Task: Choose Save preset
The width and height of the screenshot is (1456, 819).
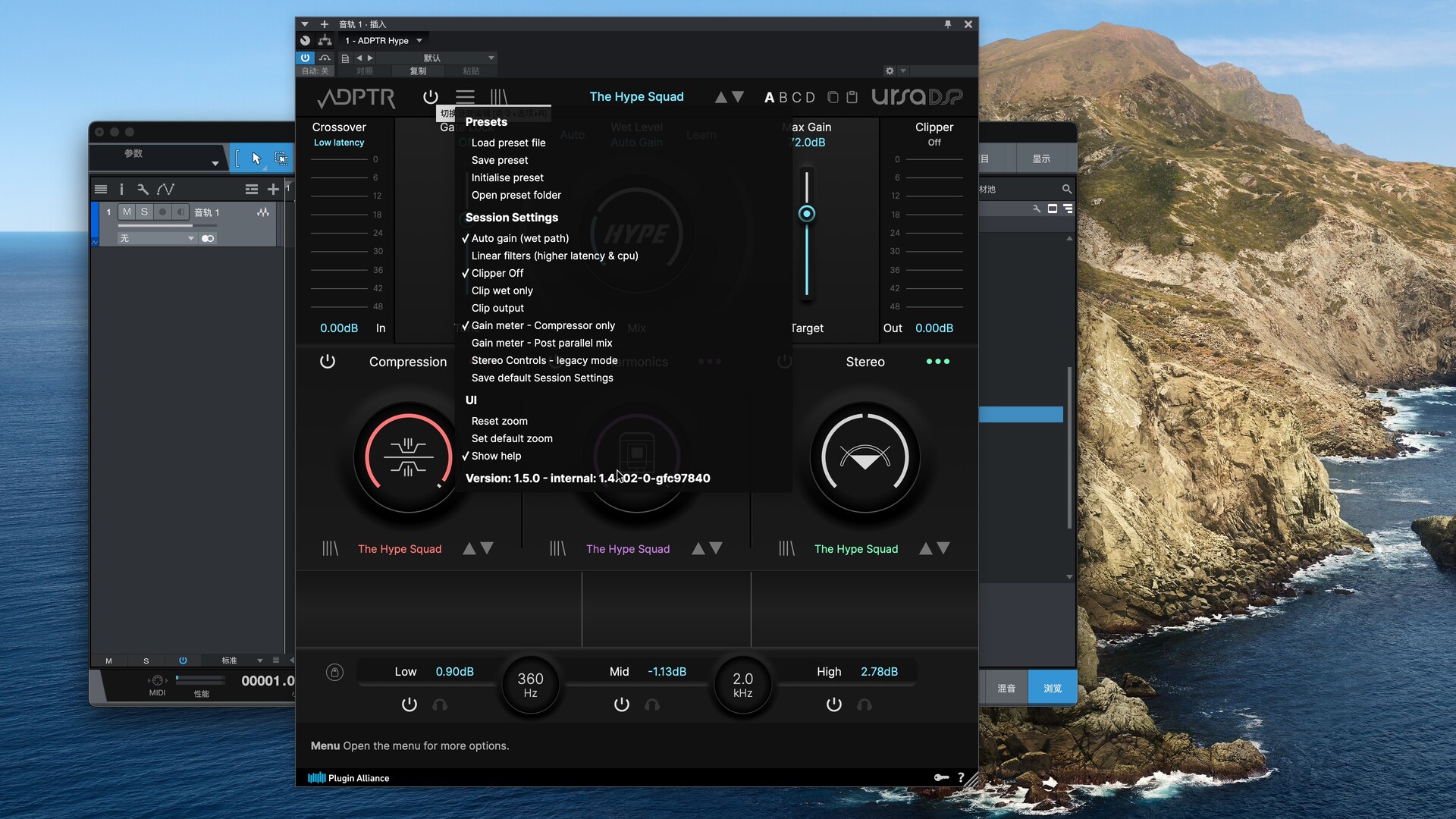Action: tap(500, 160)
